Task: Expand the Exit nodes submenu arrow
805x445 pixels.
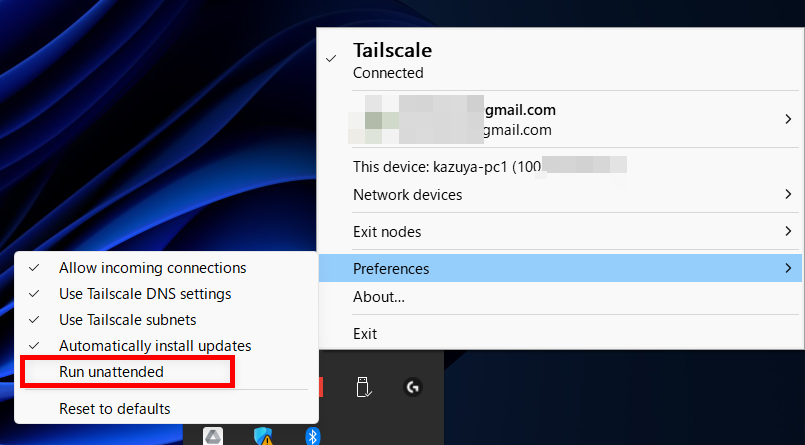Action: point(788,231)
